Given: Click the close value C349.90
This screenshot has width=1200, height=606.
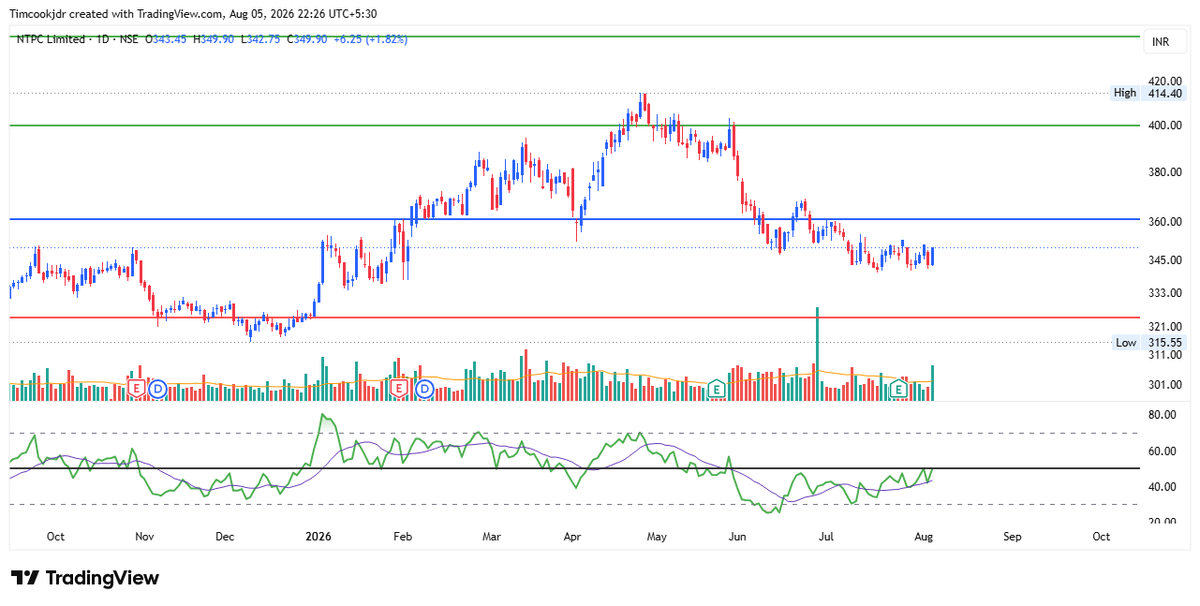Looking at the screenshot, I should coord(306,39).
